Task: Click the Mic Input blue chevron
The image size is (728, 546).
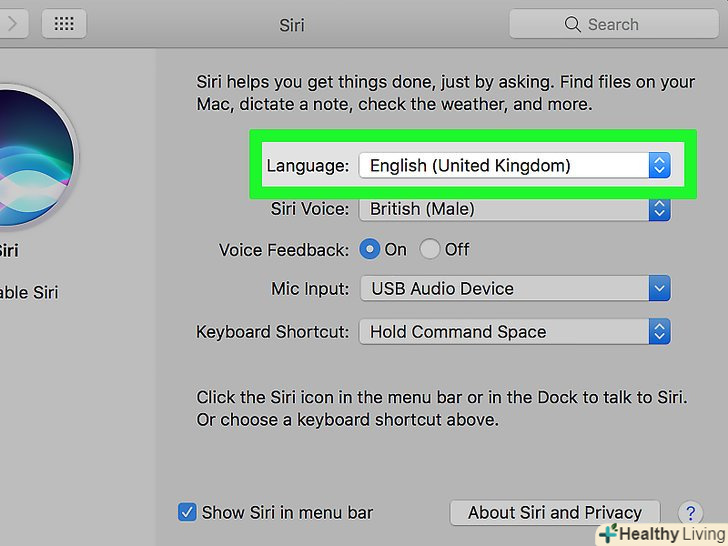Action: pyautogui.click(x=658, y=289)
